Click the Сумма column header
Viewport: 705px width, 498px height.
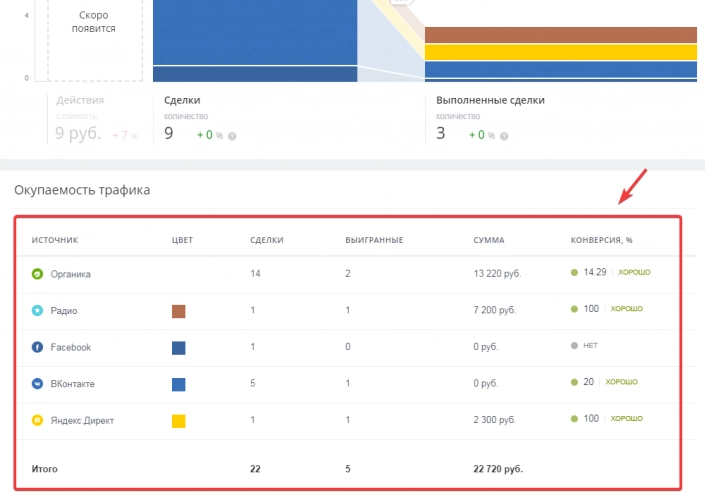tap(489, 240)
